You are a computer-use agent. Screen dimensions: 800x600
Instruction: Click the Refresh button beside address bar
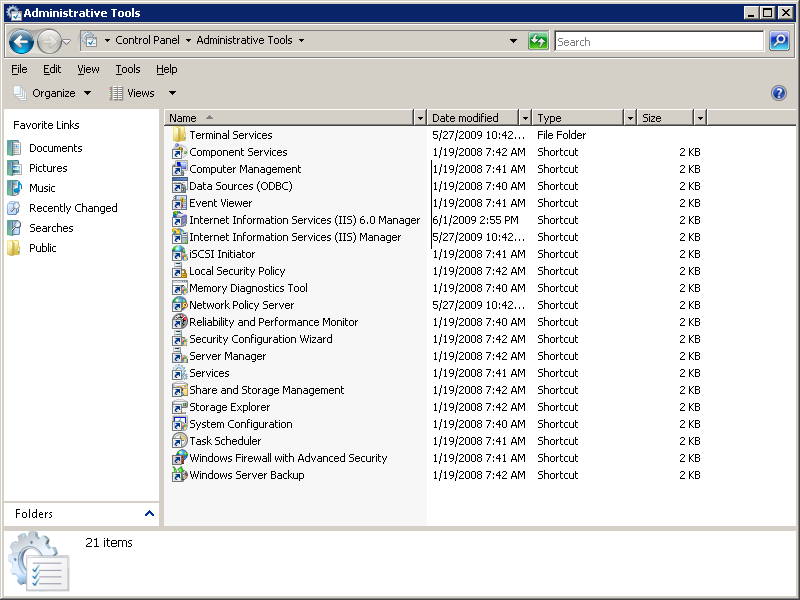[538, 41]
